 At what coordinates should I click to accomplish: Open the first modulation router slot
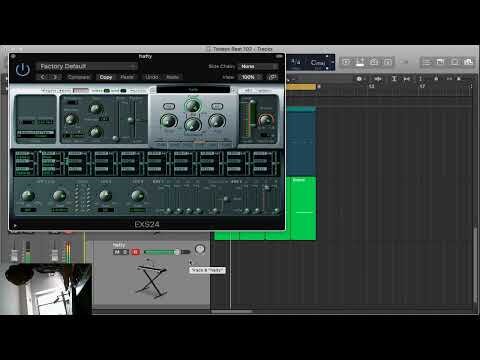(x=26, y=163)
